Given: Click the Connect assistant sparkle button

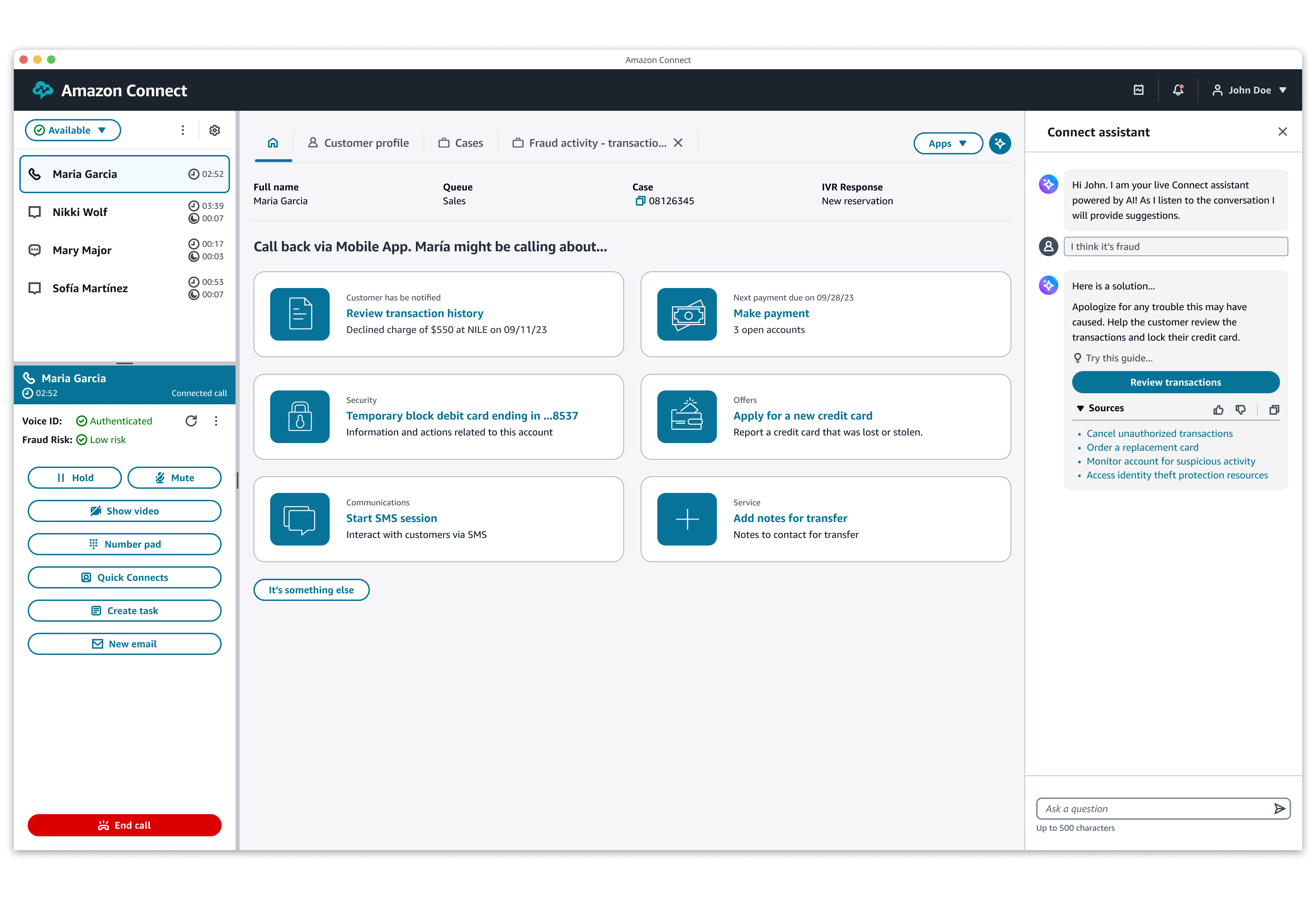Looking at the screenshot, I should pyautogui.click(x=999, y=143).
